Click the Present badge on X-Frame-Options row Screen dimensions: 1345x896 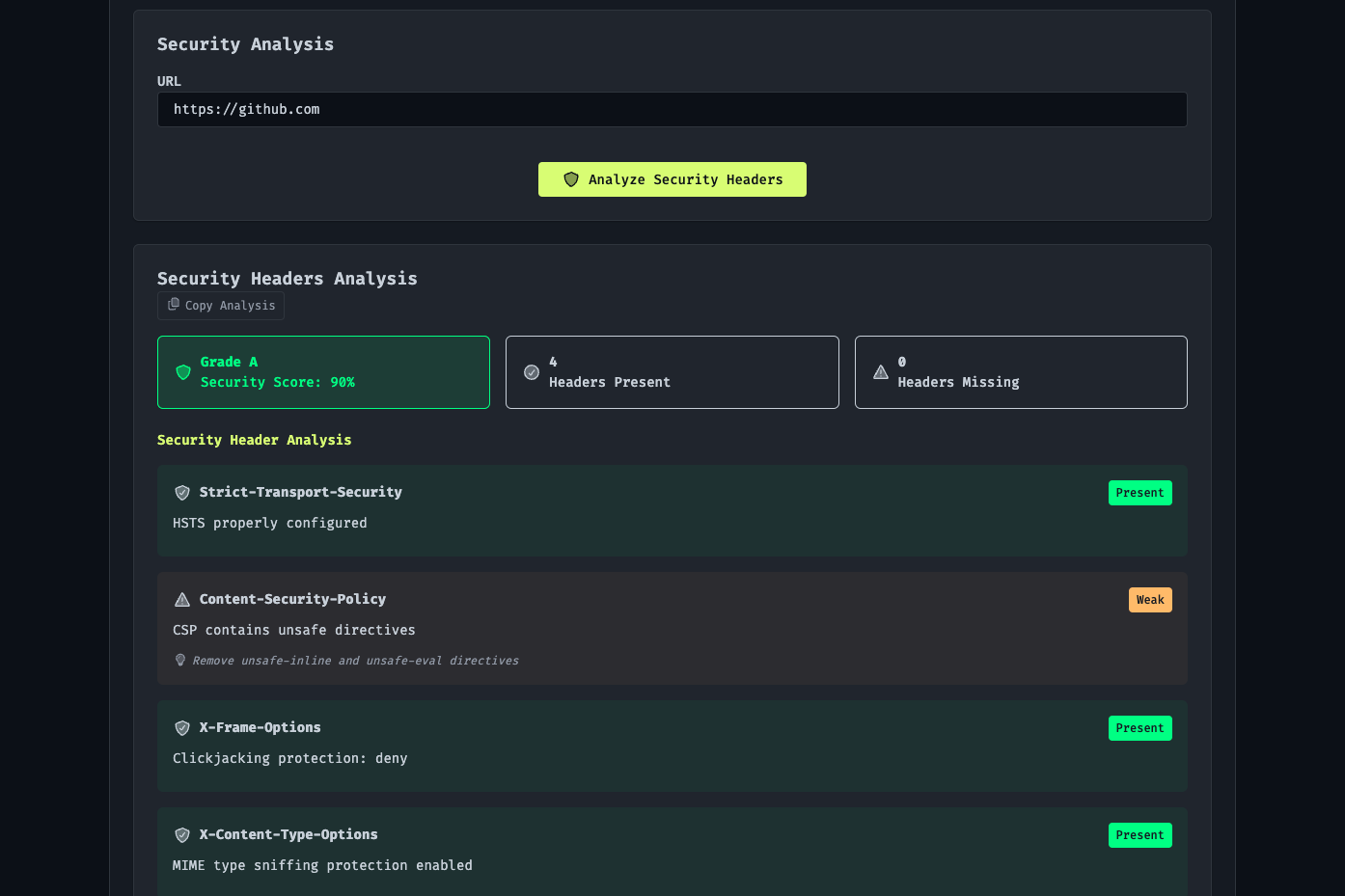(1140, 728)
